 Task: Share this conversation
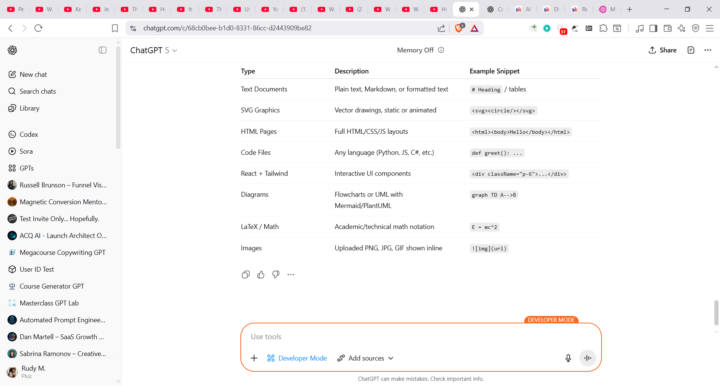pos(662,50)
